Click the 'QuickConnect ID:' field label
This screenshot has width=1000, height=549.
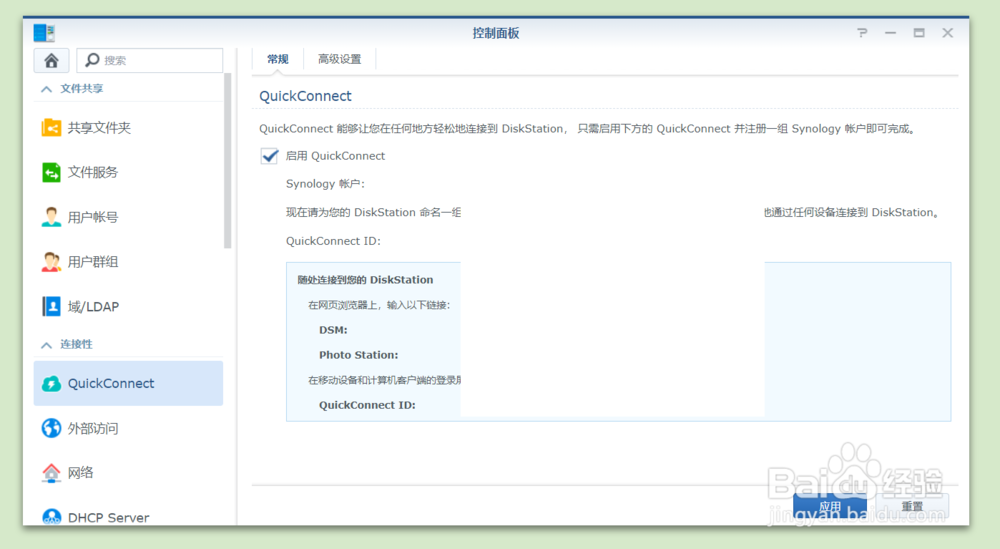333,241
